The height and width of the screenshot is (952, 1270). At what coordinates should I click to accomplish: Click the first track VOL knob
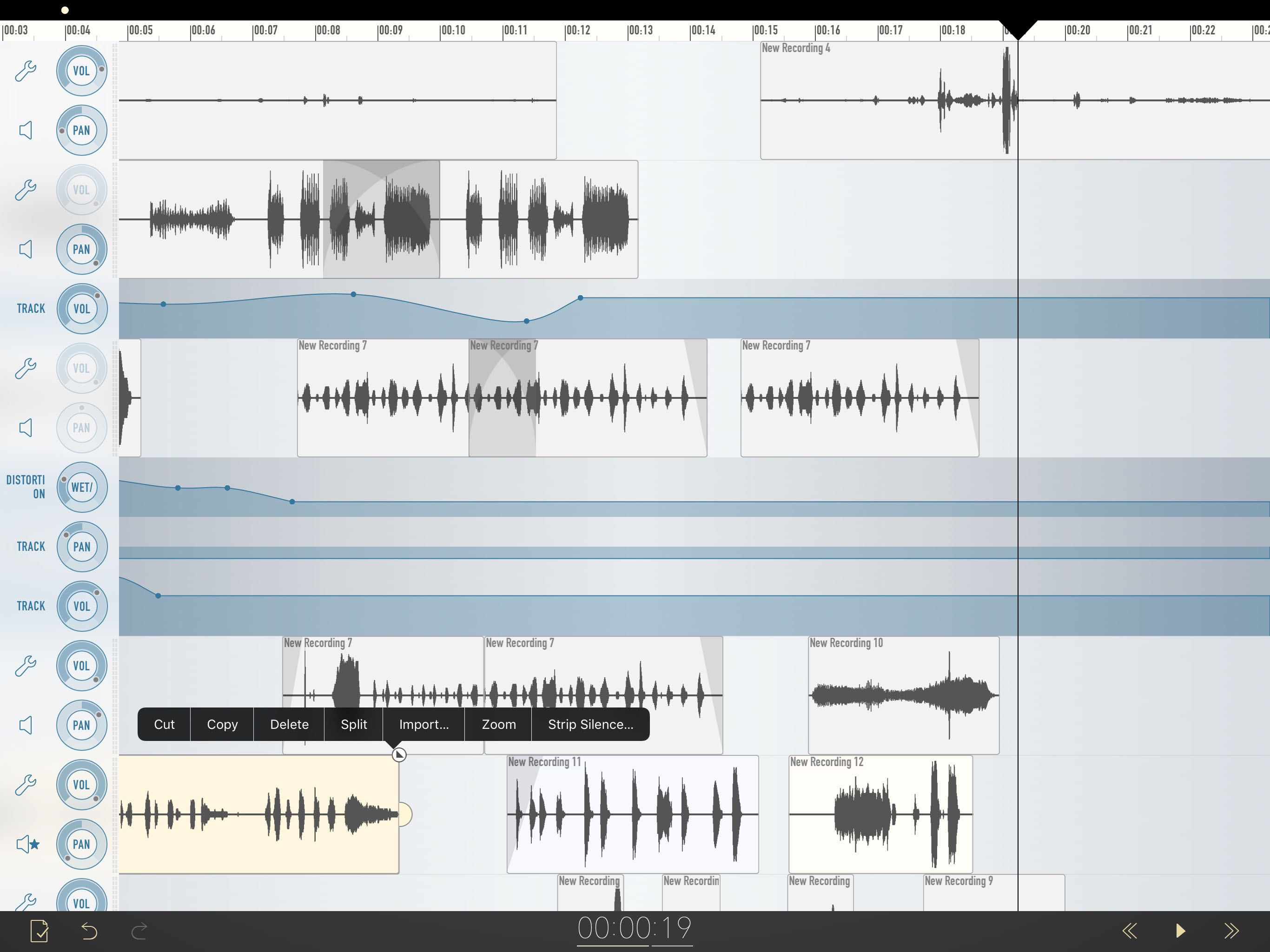[x=81, y=71]
